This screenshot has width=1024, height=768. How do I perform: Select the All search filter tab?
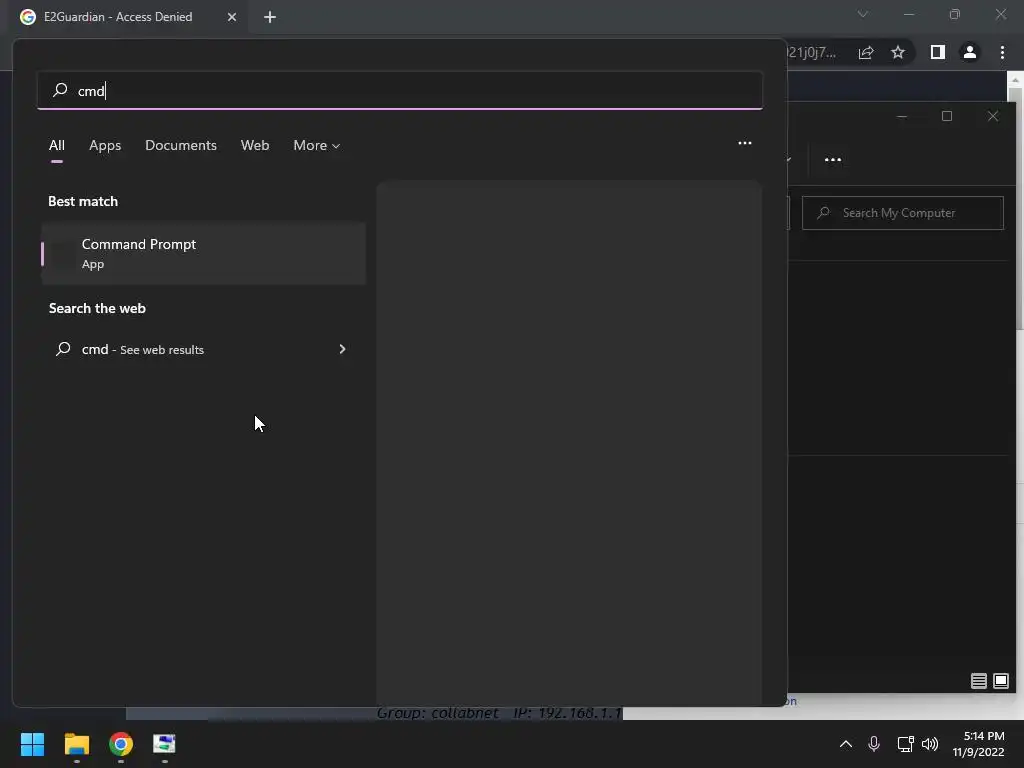pos(57,145)
